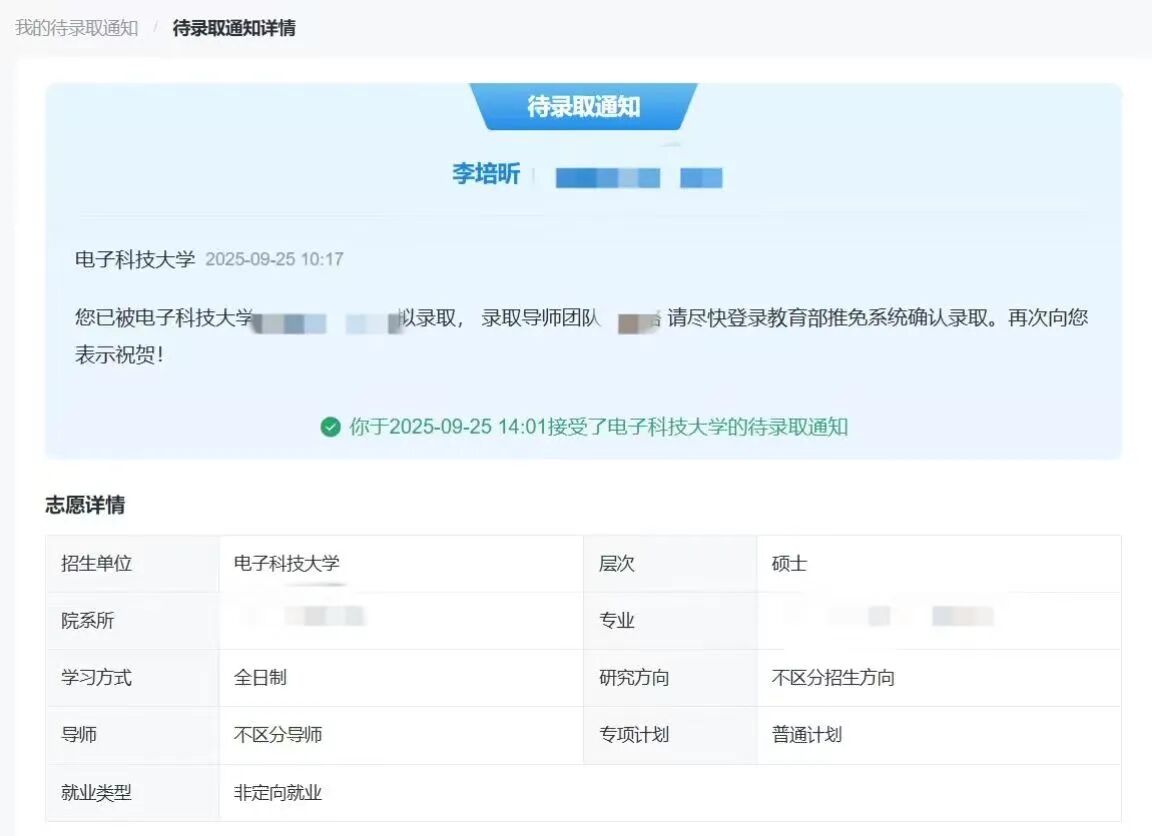Click the 电子科技大学 value in the table
This screenshot has height=836, width=1152.
pos(287,563)
